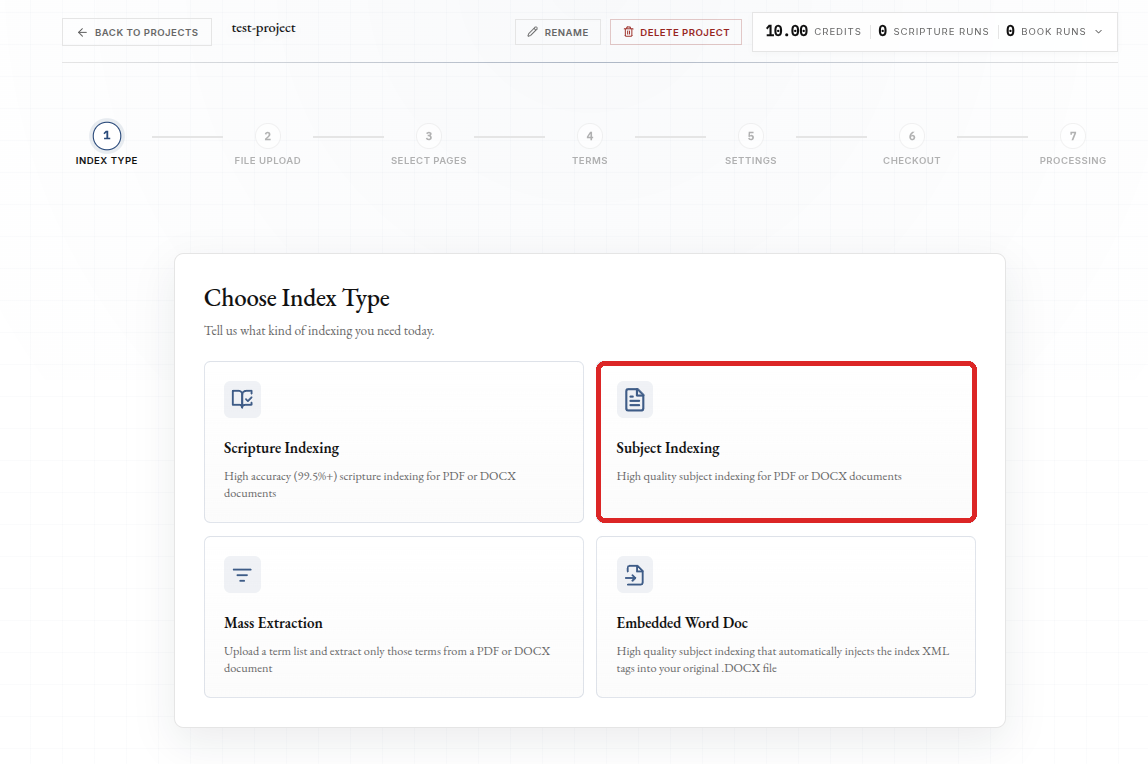Image resolution: width=1148 pixels, height=764 pixels.
Task: Click the Mass Extraction term list description
Action: (x=387, y=659)
